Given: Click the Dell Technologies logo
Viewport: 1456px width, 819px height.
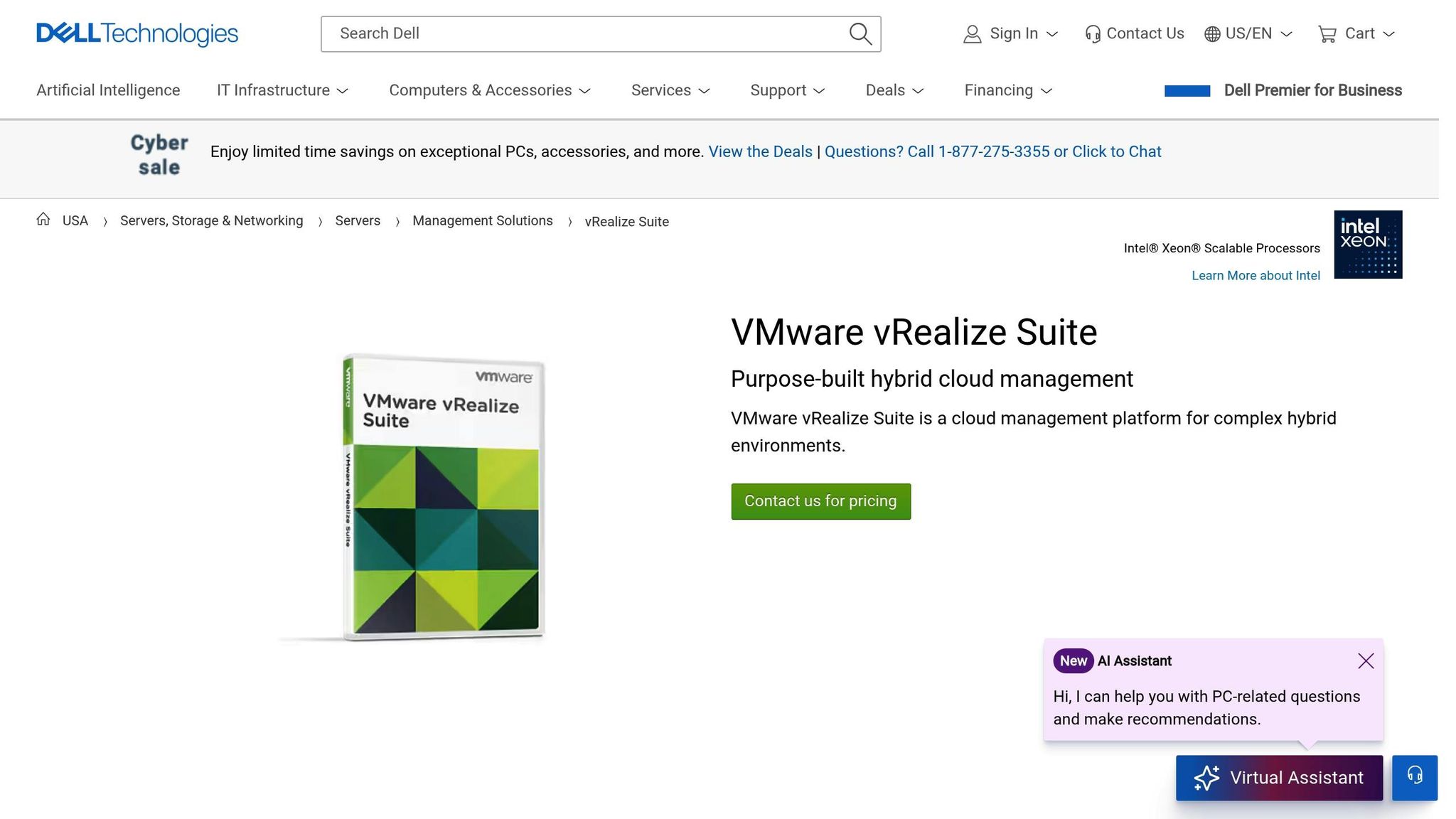Looking at the screenshot, I should tap(136, 33).
